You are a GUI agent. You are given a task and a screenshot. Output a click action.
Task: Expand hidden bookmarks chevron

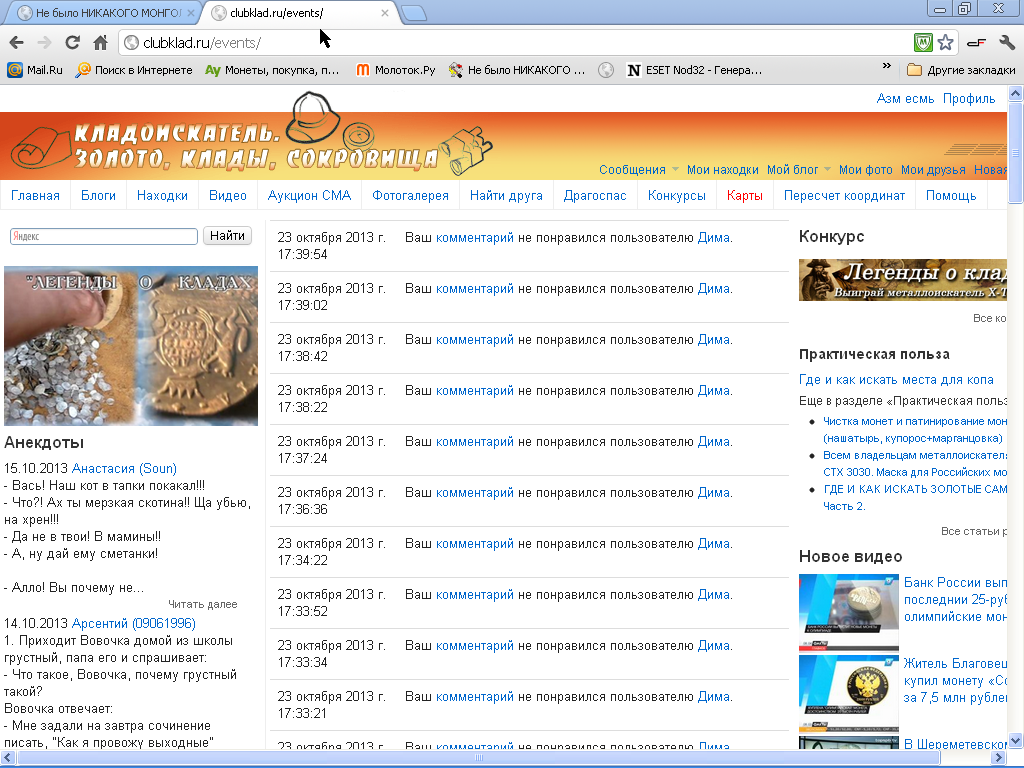pos(886,66)
